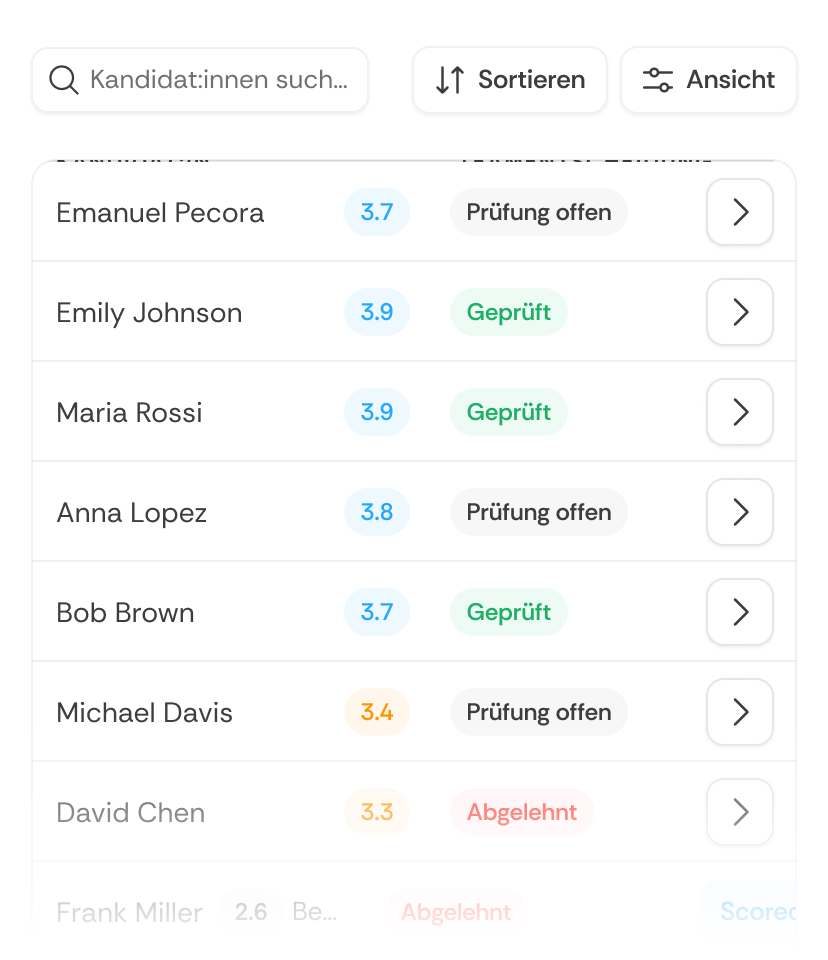The height and width of the screenshot is (960, 828).
Task: Click Emily Johnson's Geprüft status badge
Action: tap(508, 312)
